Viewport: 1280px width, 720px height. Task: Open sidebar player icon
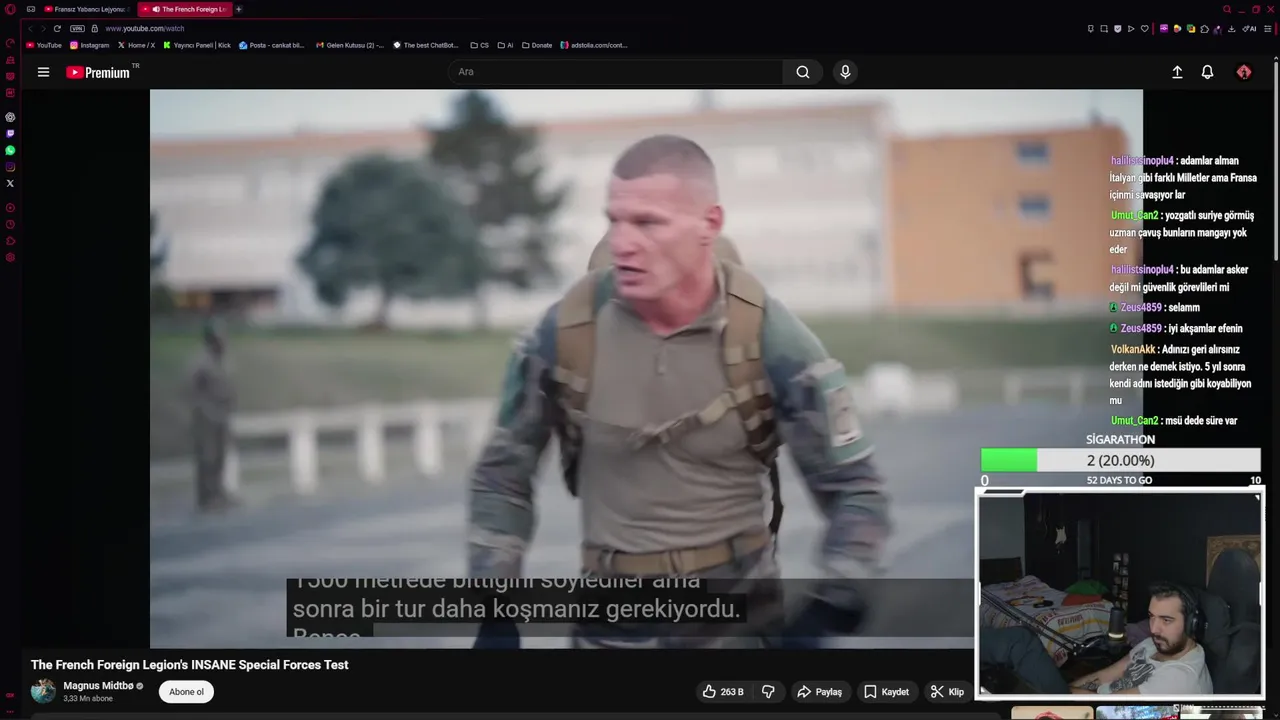point(10,207)
